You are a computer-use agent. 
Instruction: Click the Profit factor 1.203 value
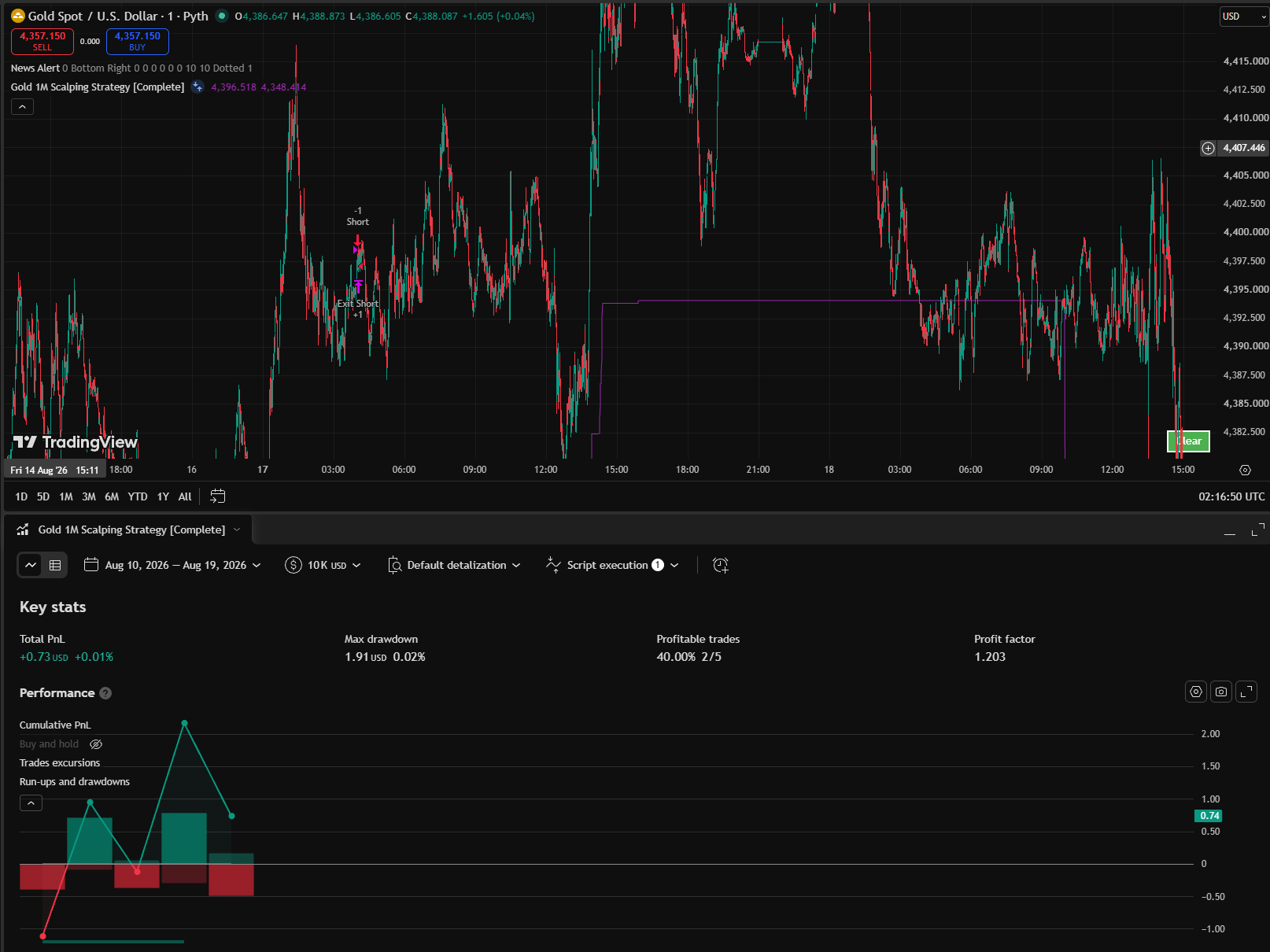(x=990, y=657)
